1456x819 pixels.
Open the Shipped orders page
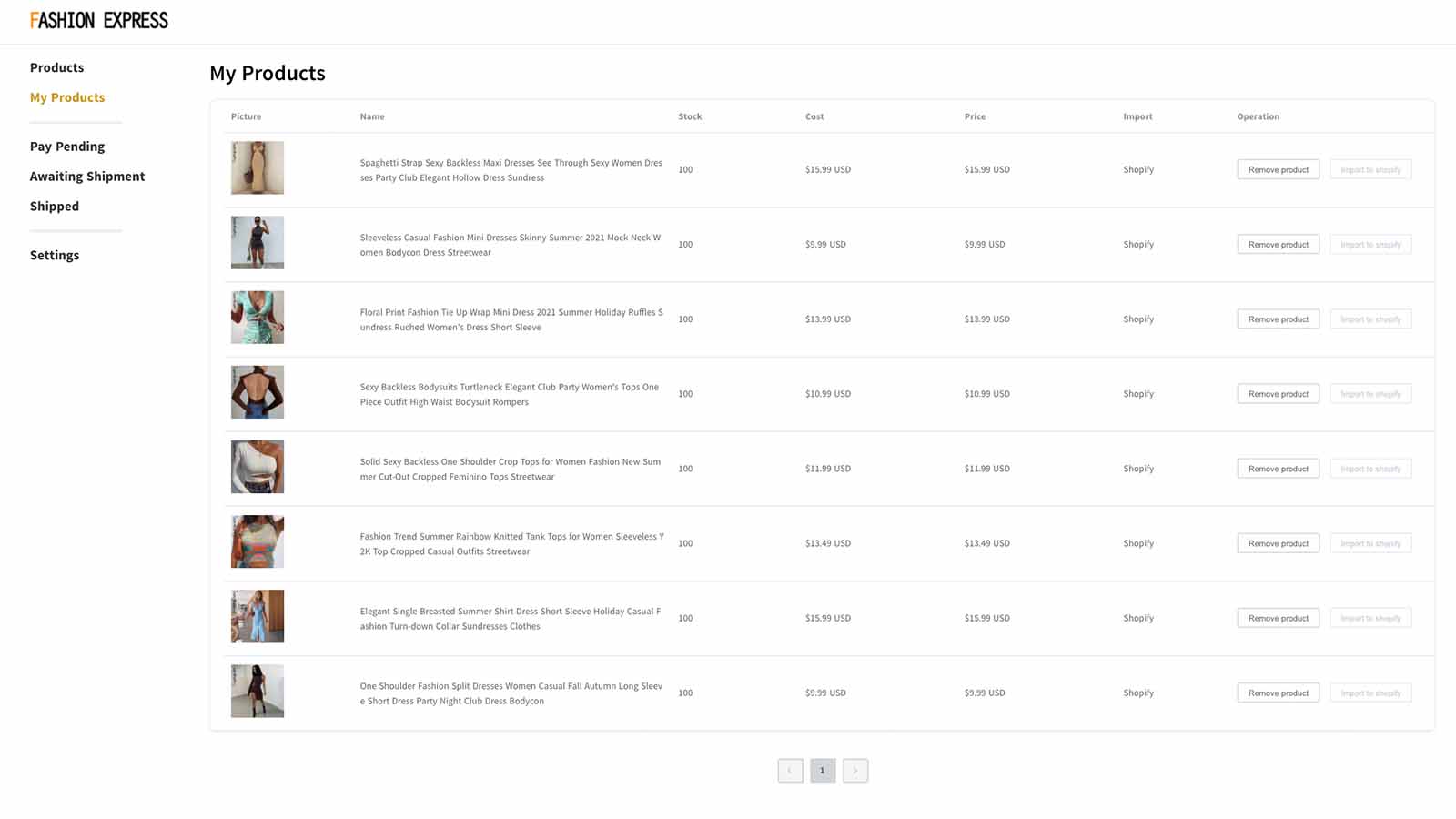click(55, 207)
